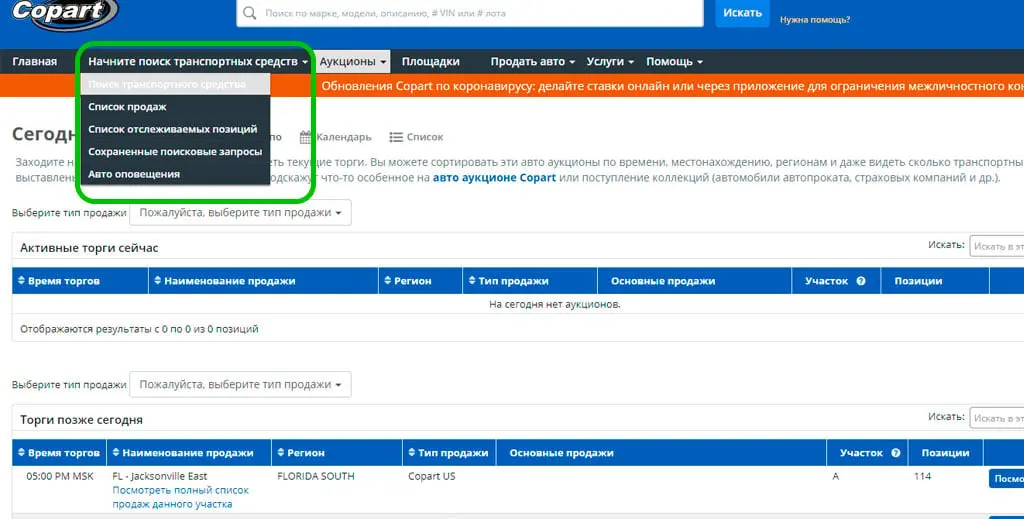This screenshot has width=1024, height=519.
Task: Open sale type dropdown above Активные торги
Action: (x=240, y=213)
